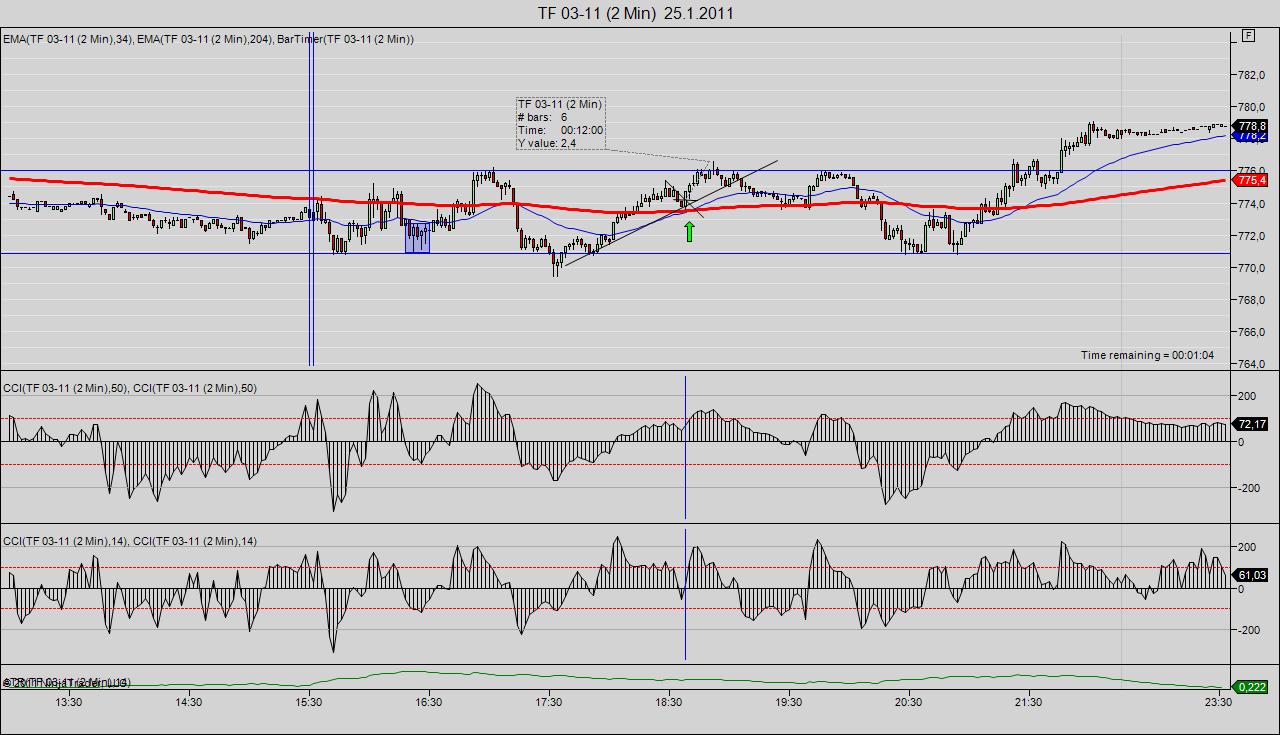Screen dimensions: 1280x735
Task: Click the 200 axis label in CCI 14 panel
Action: click(x=1247, y=548)
